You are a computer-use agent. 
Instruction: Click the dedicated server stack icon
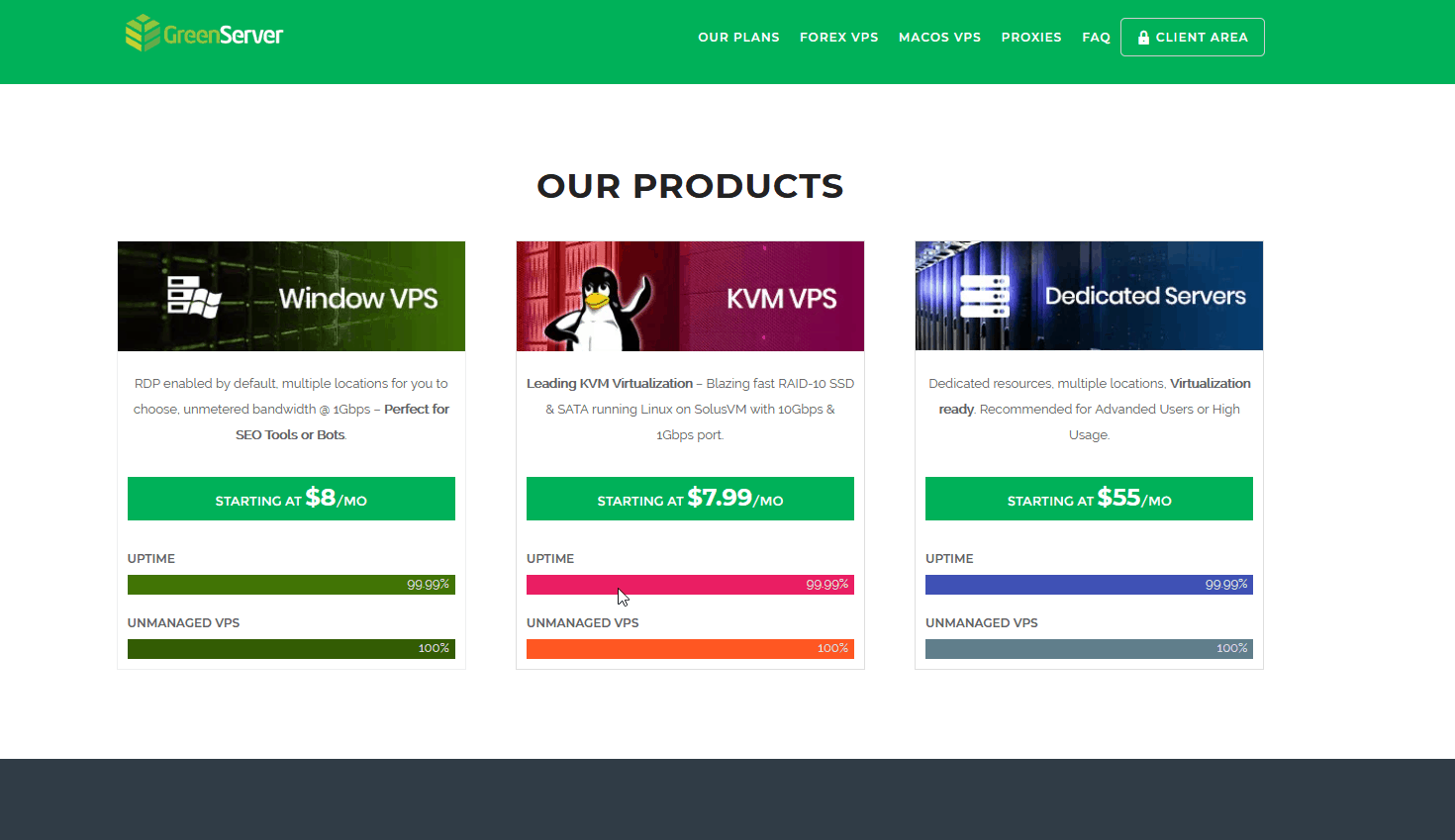pos(984,297)
